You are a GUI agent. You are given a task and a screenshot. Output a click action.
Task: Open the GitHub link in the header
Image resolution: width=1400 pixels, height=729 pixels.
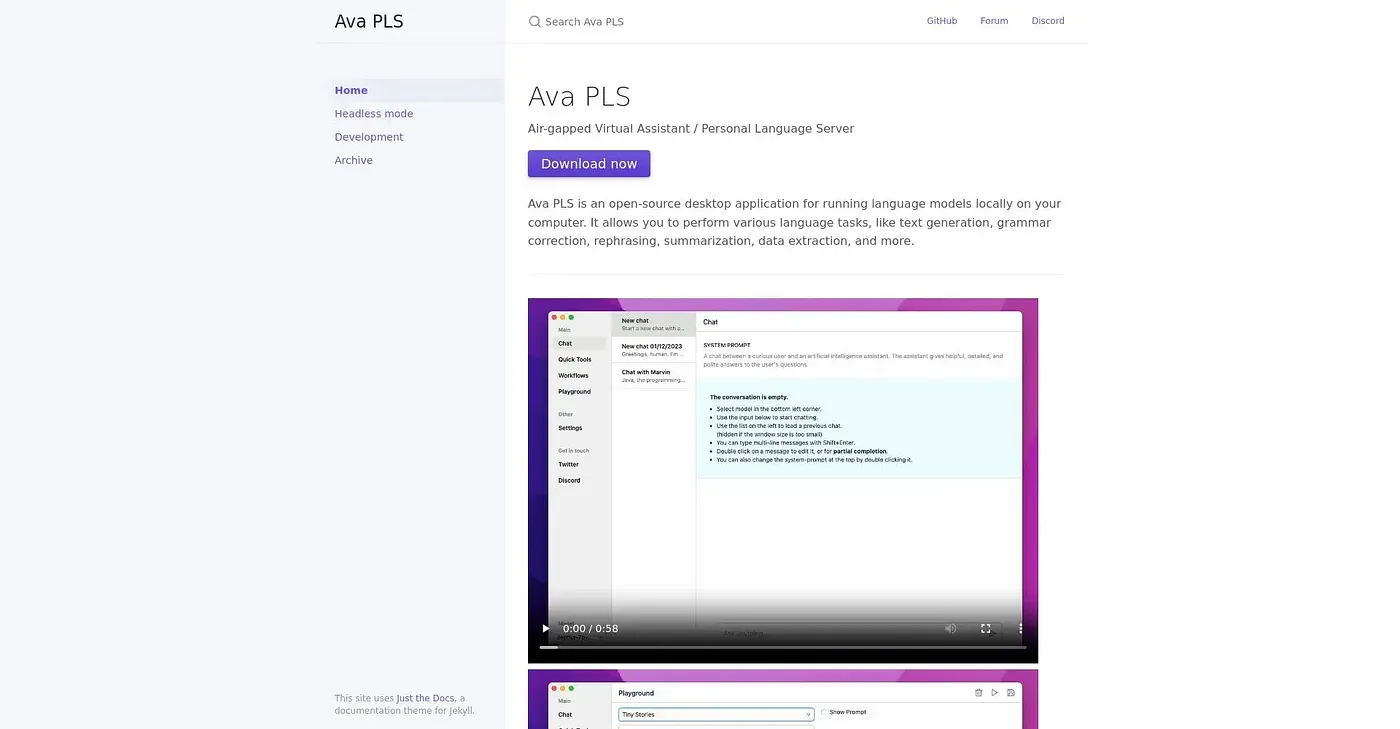(x=942, y=21)
